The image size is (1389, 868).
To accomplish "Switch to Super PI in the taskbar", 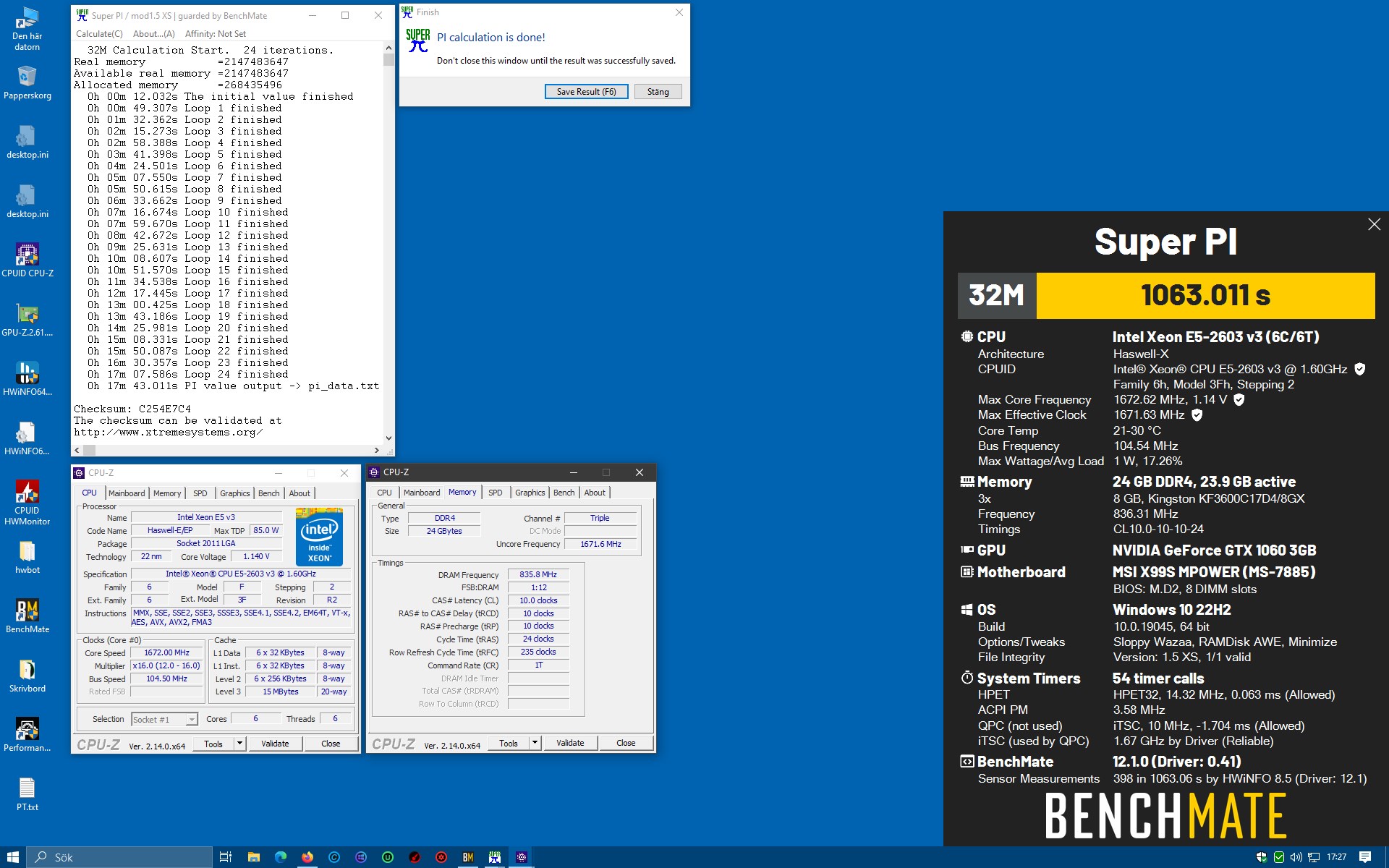I will [495, 857].
